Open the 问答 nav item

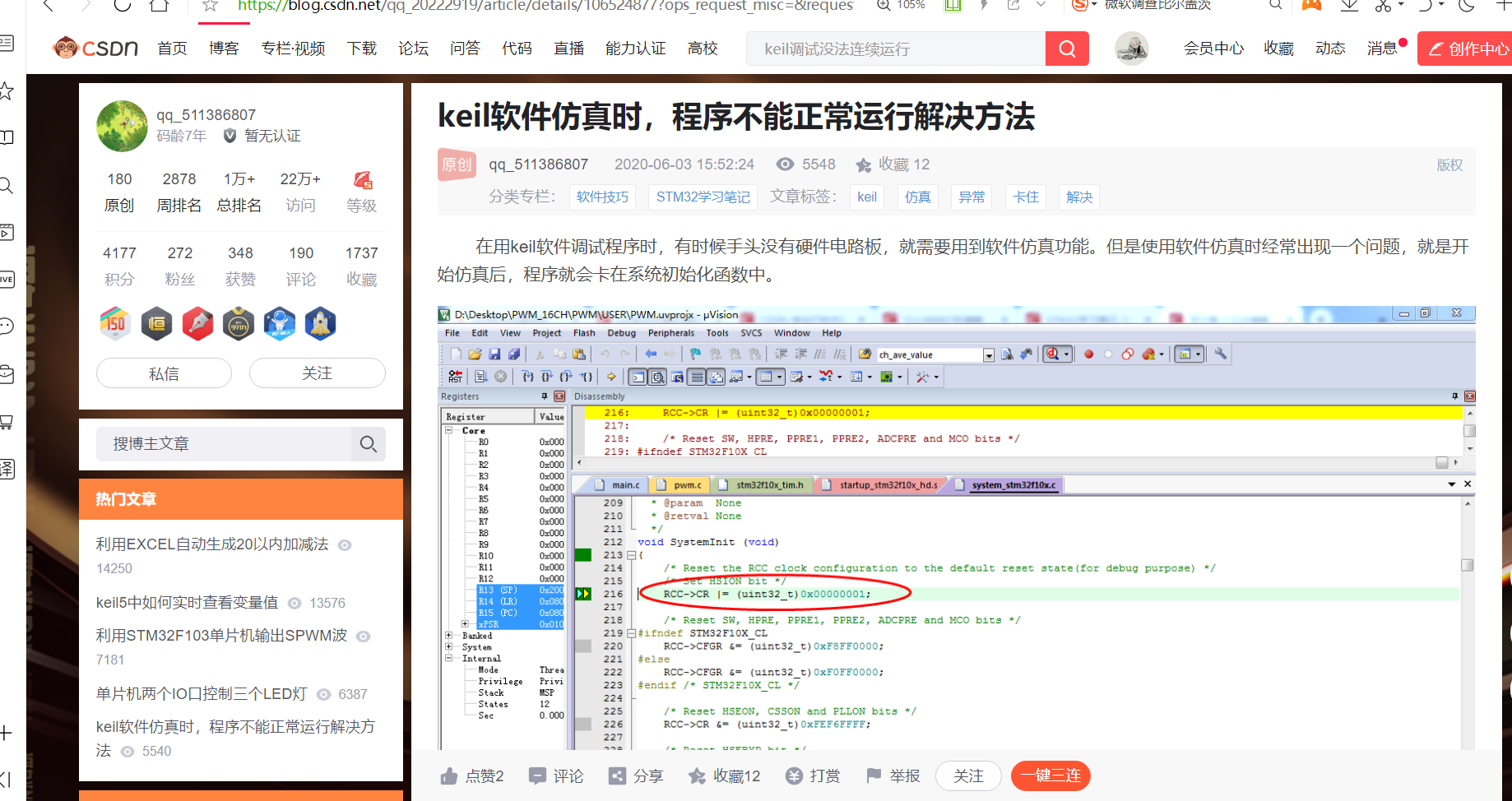click(465, 49)
